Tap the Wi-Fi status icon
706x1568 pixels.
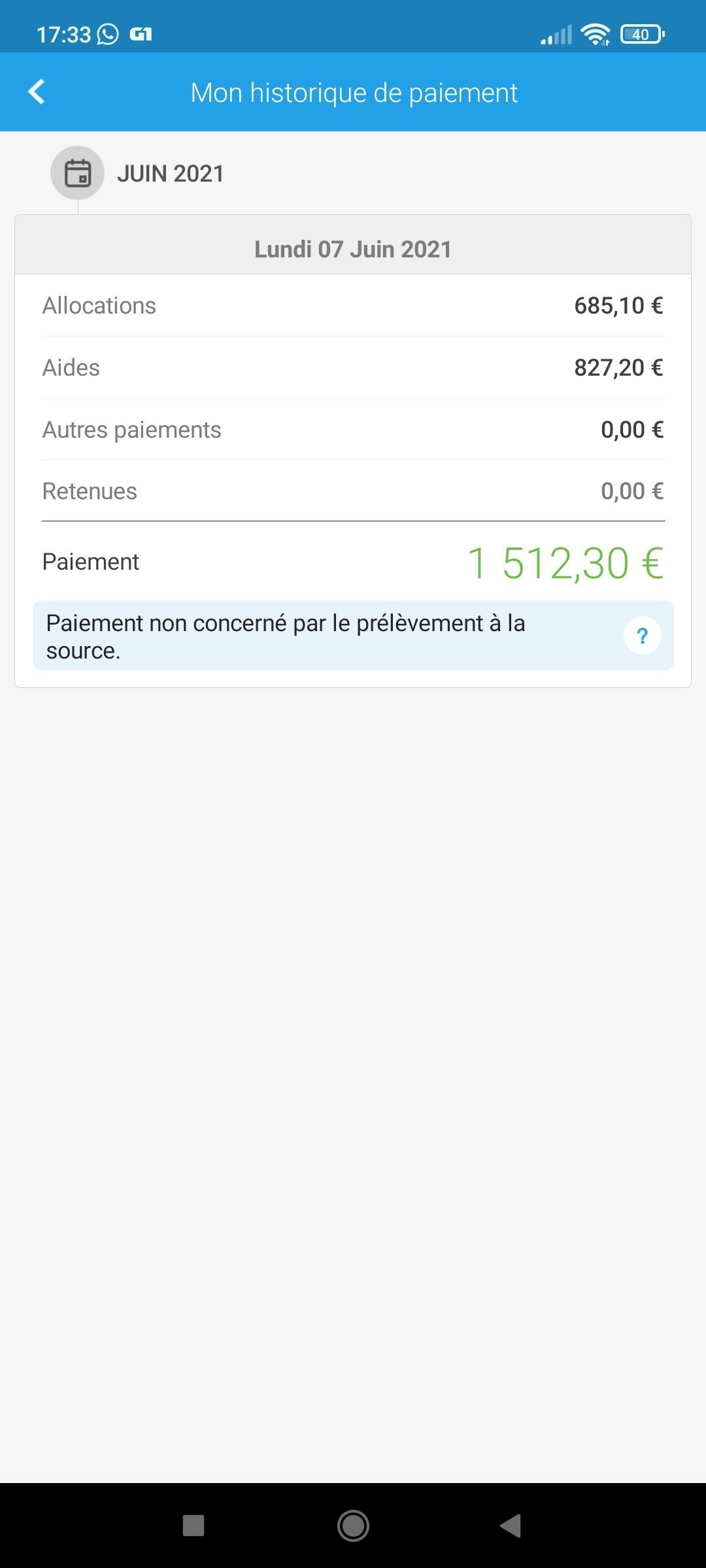coord(595,34)
